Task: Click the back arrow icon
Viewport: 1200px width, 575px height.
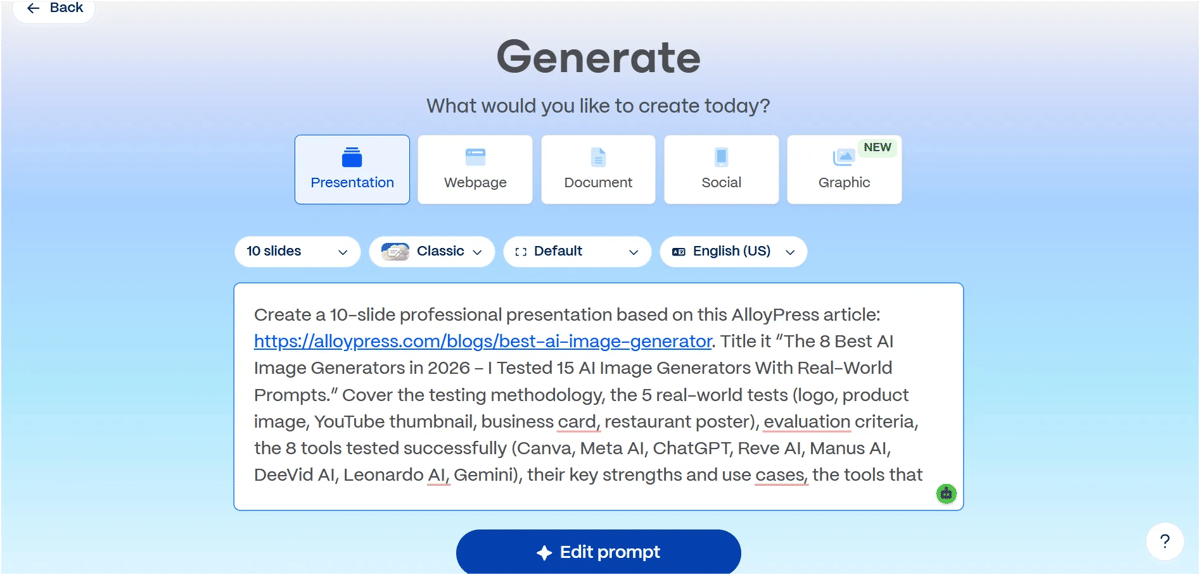Action: tap(33, 8)
